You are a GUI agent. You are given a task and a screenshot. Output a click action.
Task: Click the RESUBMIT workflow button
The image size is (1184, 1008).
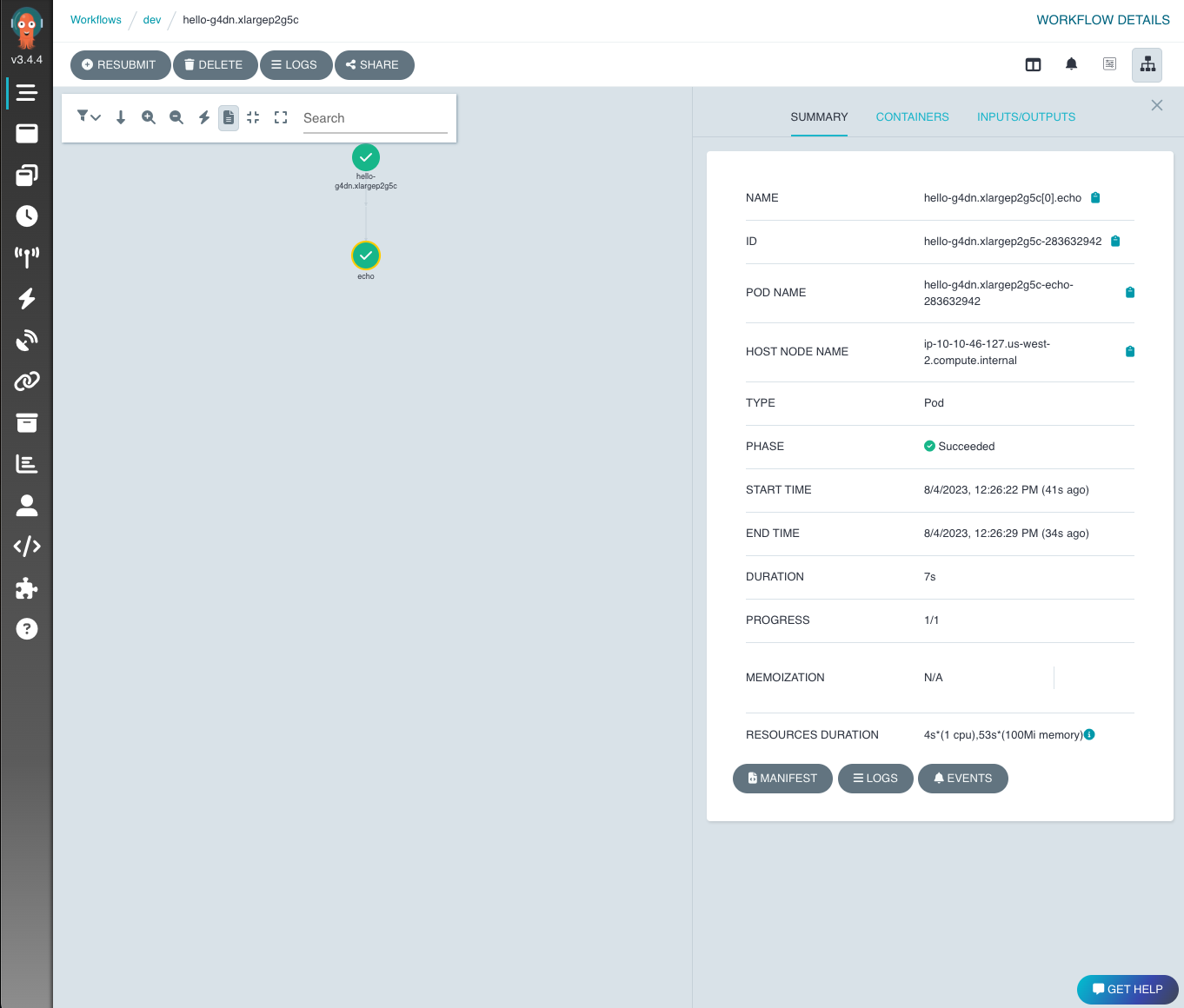pyautogui.click(x=120, y=64)
